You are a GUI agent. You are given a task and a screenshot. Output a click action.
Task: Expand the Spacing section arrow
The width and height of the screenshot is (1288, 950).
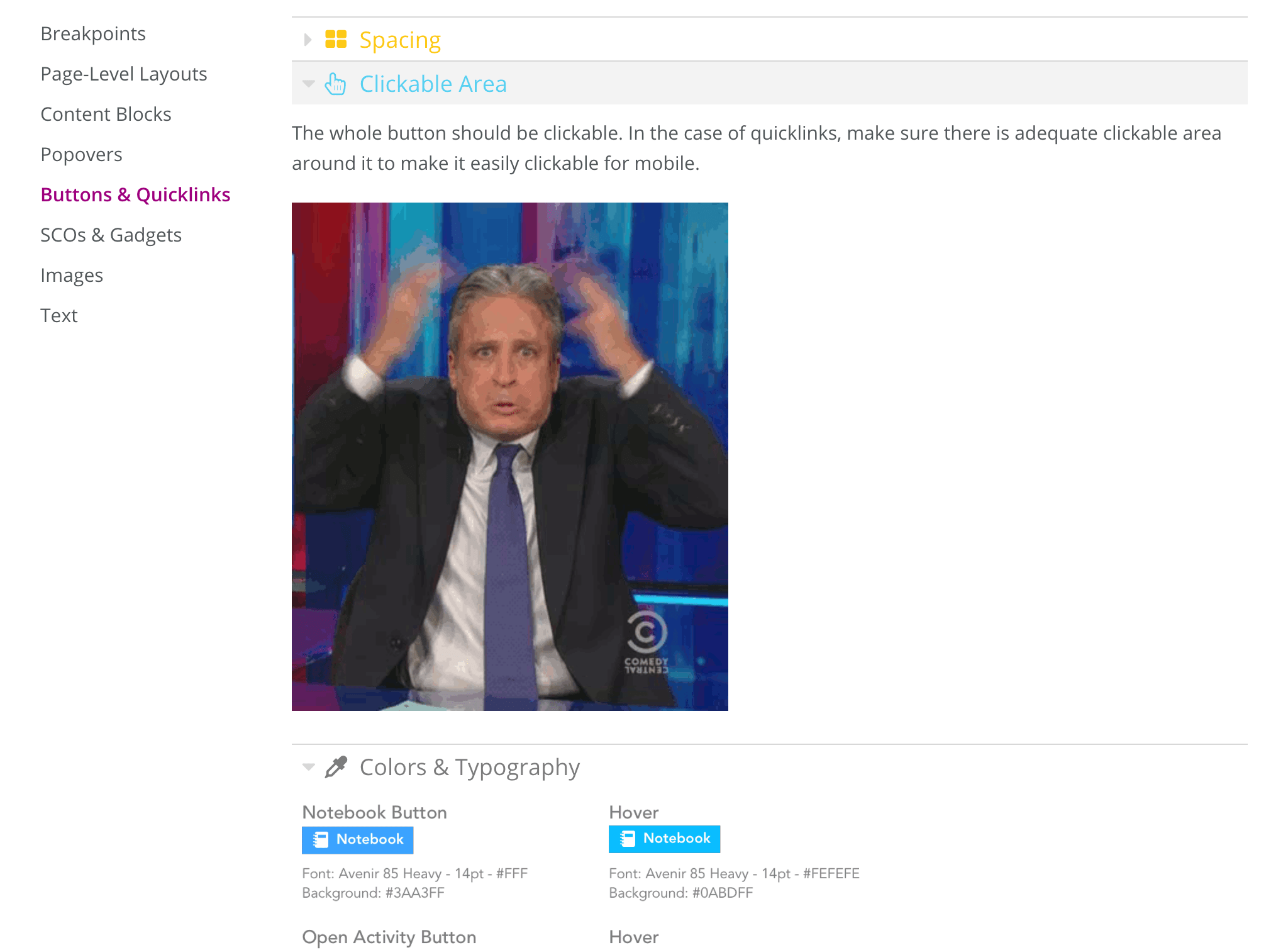308,40
